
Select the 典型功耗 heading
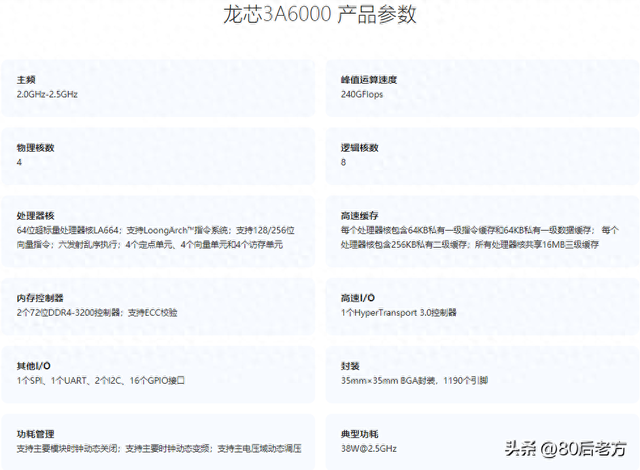(360, 434)
